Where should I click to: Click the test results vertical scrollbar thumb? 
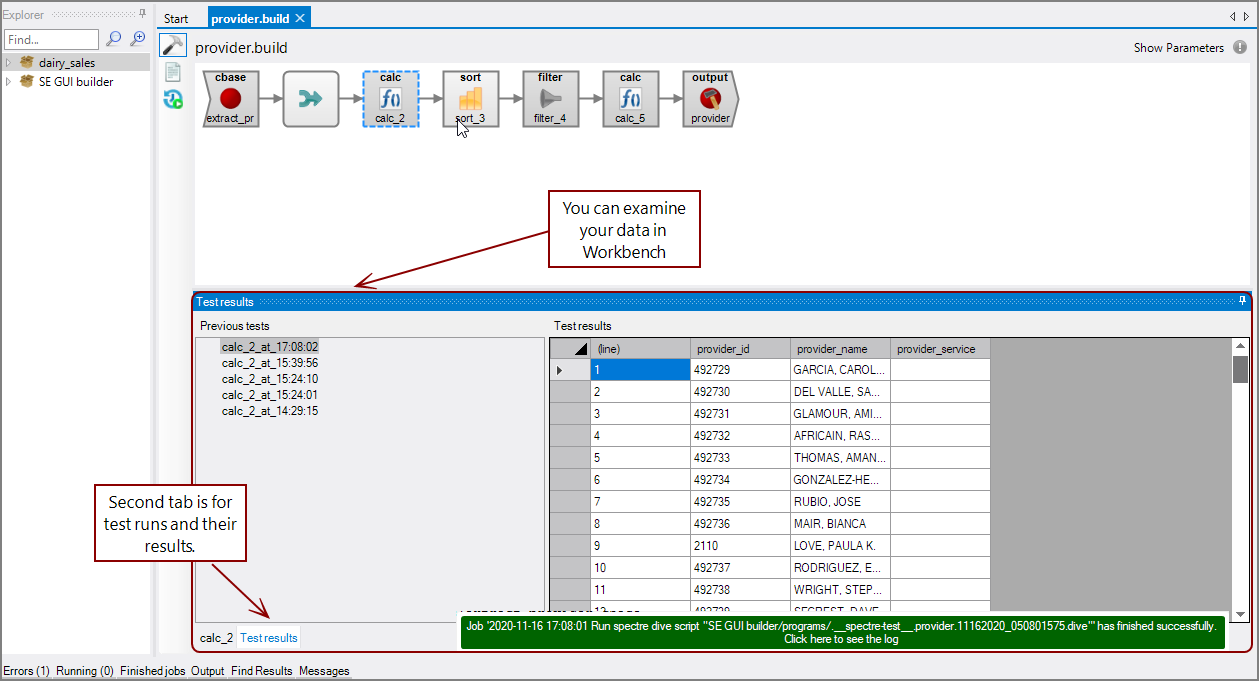point(1240,369)
